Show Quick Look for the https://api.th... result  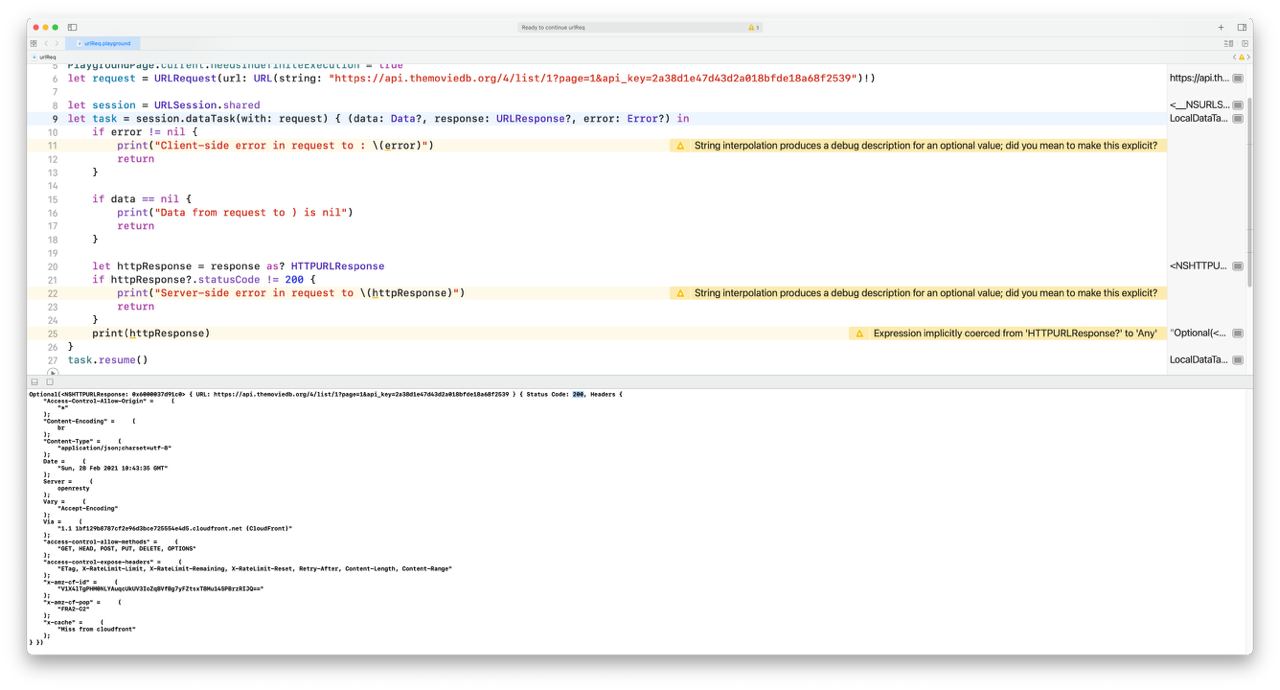[1238, 78]
